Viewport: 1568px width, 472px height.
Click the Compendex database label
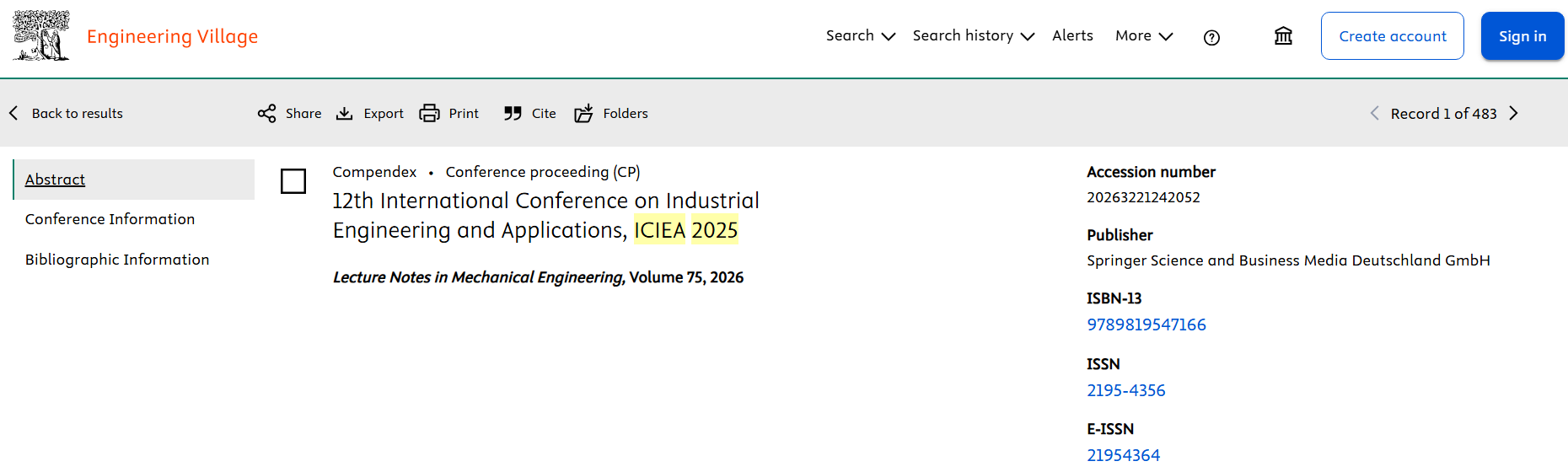pyautogui.click(x=374, y=172)
